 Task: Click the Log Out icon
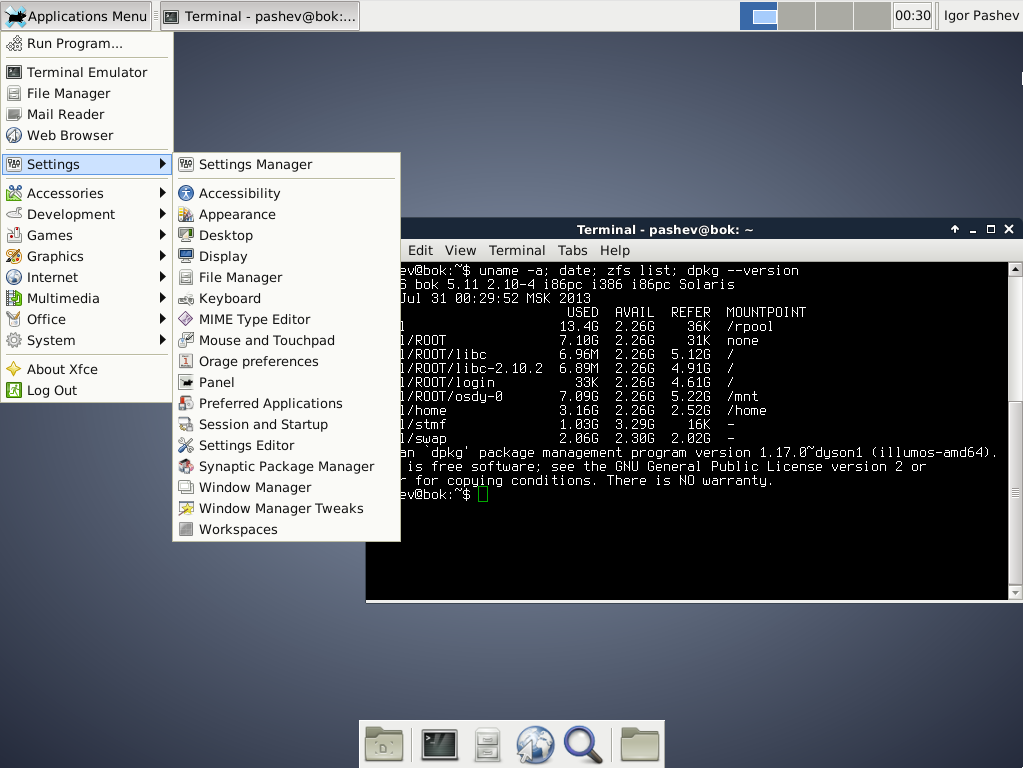(x=14, y=390)
